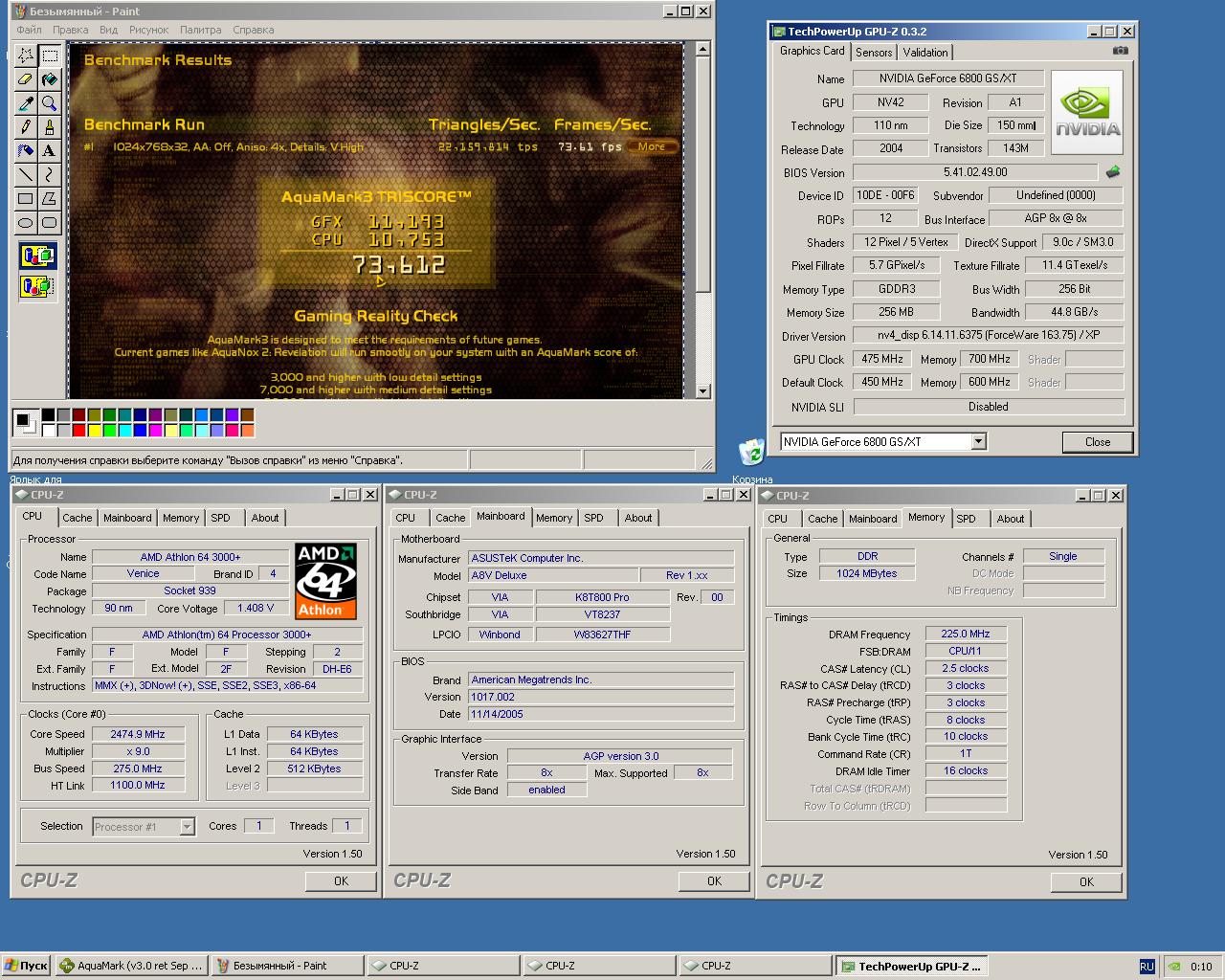Click the BIOS Version 5.41.02.49.00 field
The width and height of the screenshot is (1225, 980).
975,172
